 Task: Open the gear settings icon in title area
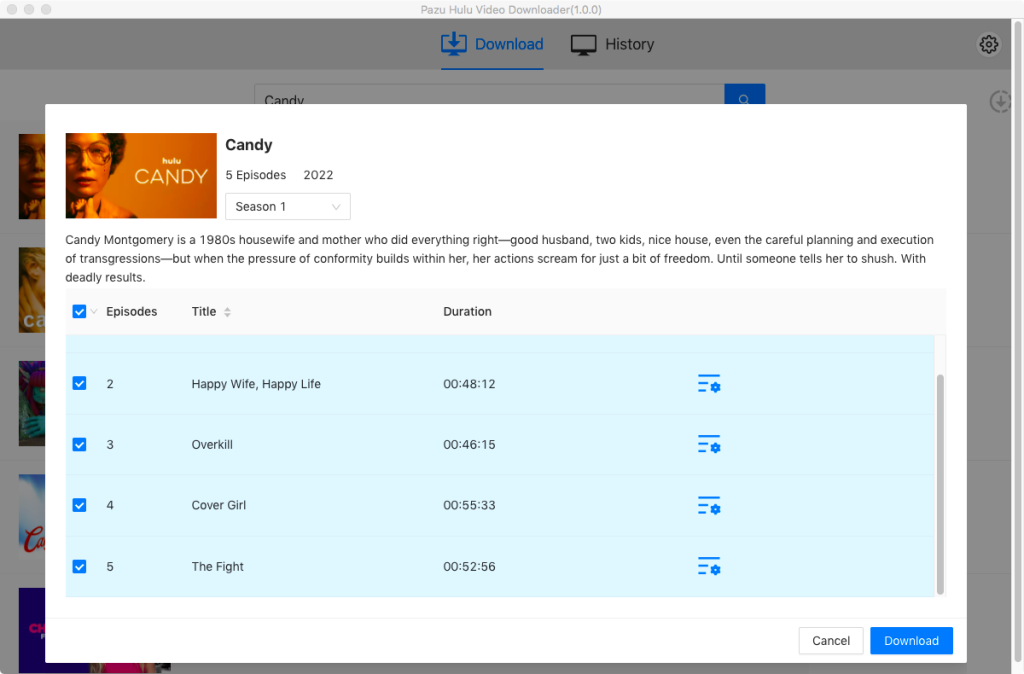[988, 44]
